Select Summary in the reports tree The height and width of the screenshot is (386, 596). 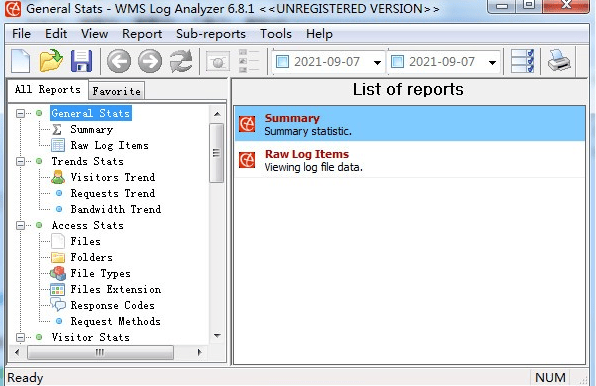point(92,130)
